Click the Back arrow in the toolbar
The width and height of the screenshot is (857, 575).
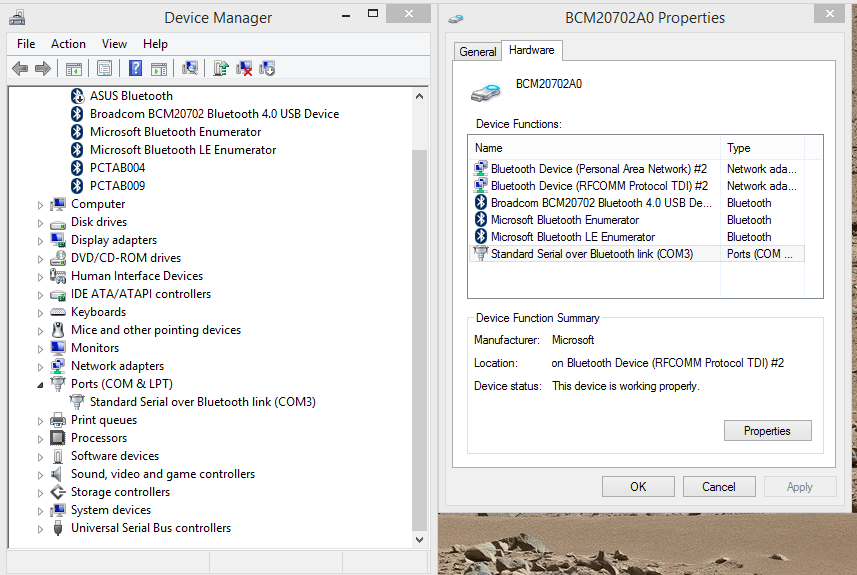[x=20, y=68]
